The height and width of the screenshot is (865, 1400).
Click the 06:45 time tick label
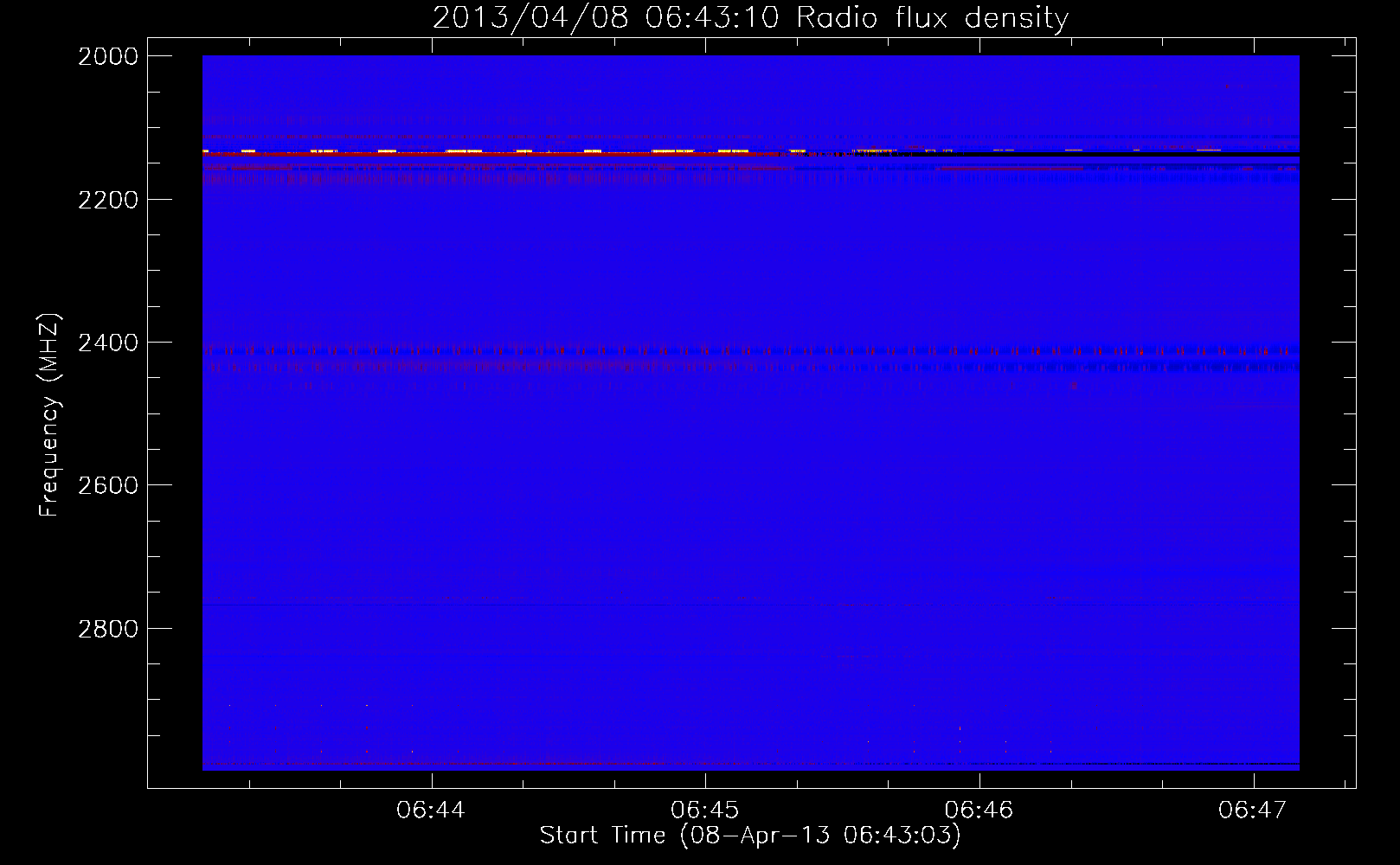(x=705, y=811)
